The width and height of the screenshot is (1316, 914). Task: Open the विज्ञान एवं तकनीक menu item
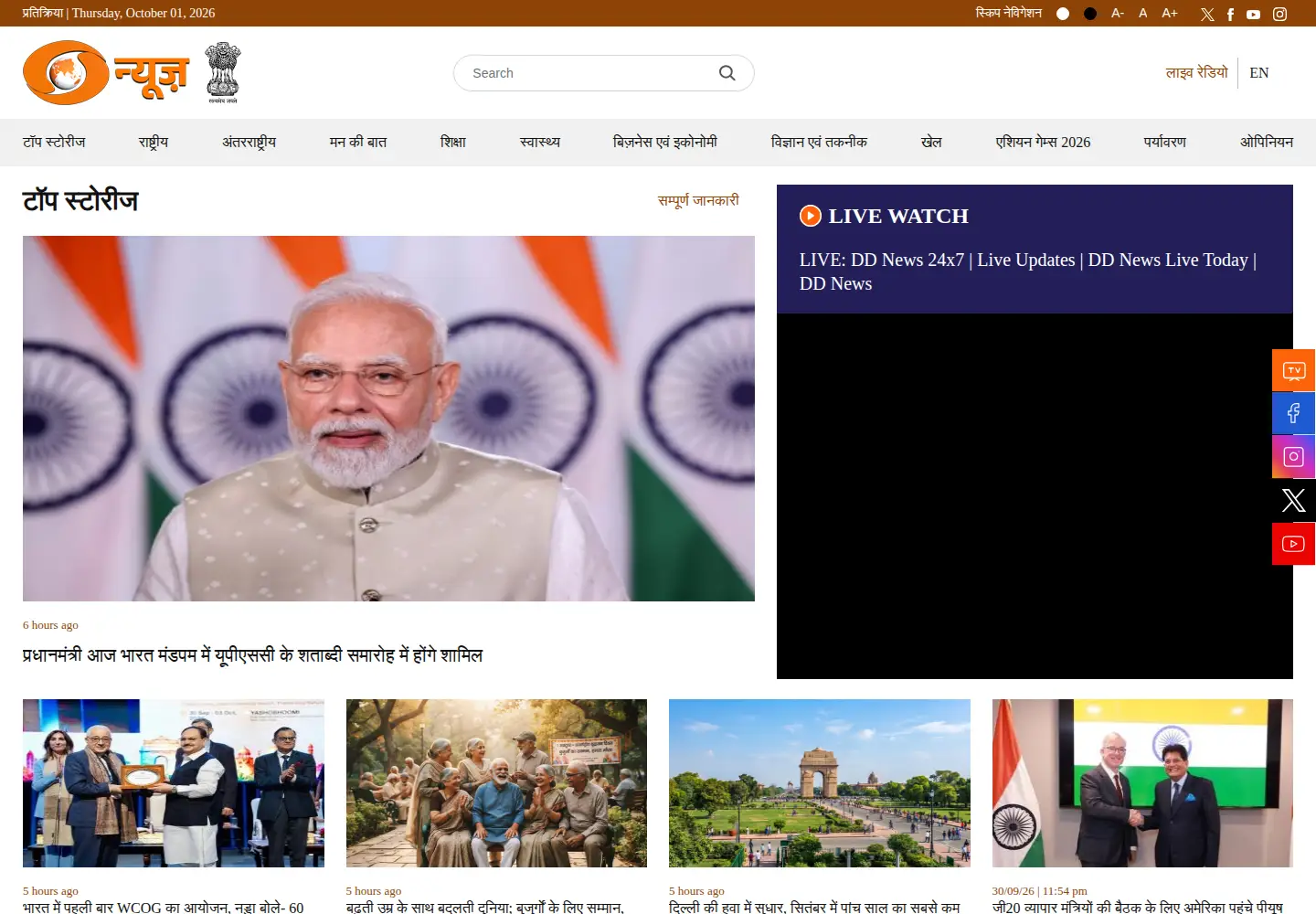pos(819,142)
